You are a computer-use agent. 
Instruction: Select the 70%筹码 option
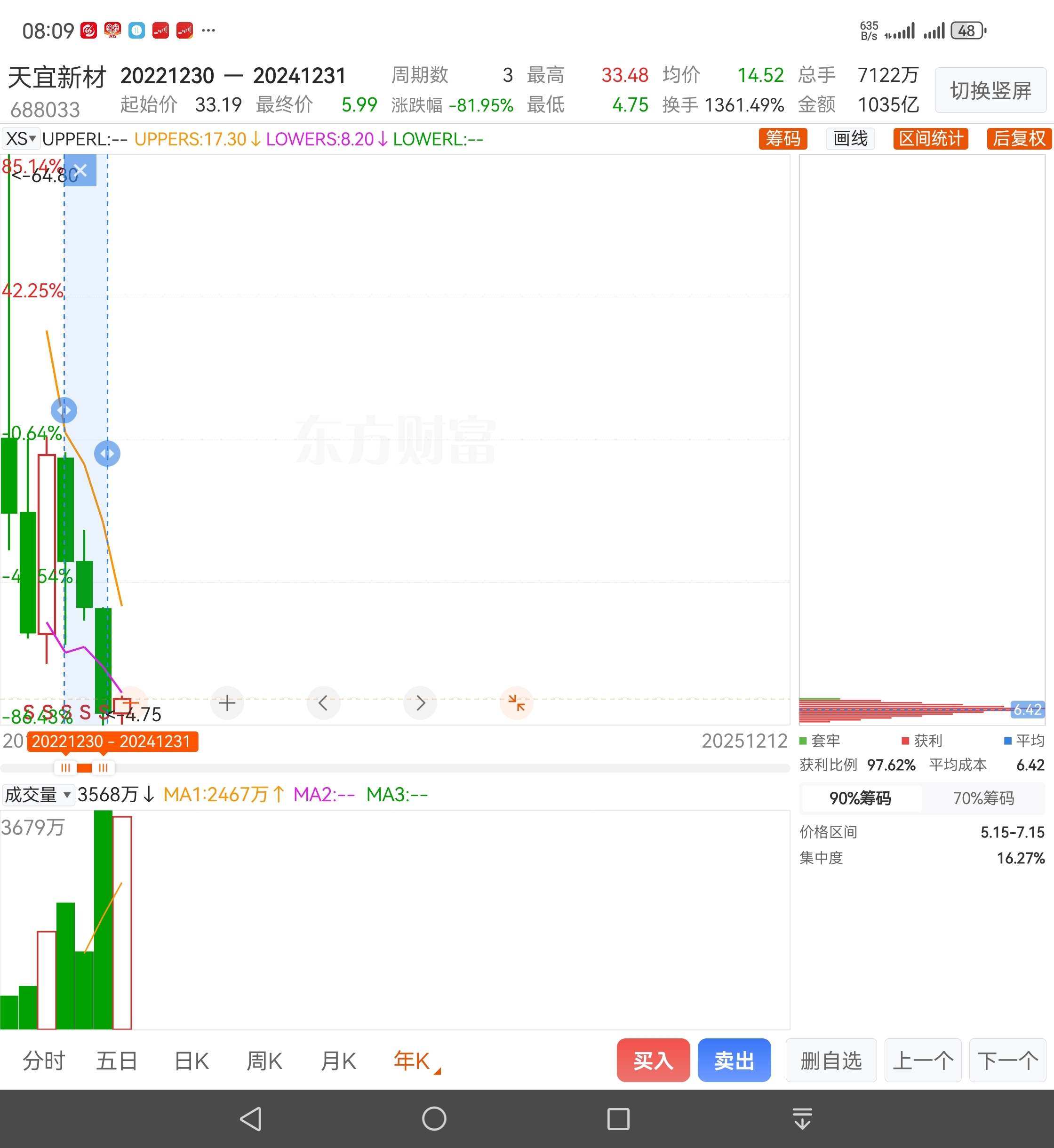point(983,798)
